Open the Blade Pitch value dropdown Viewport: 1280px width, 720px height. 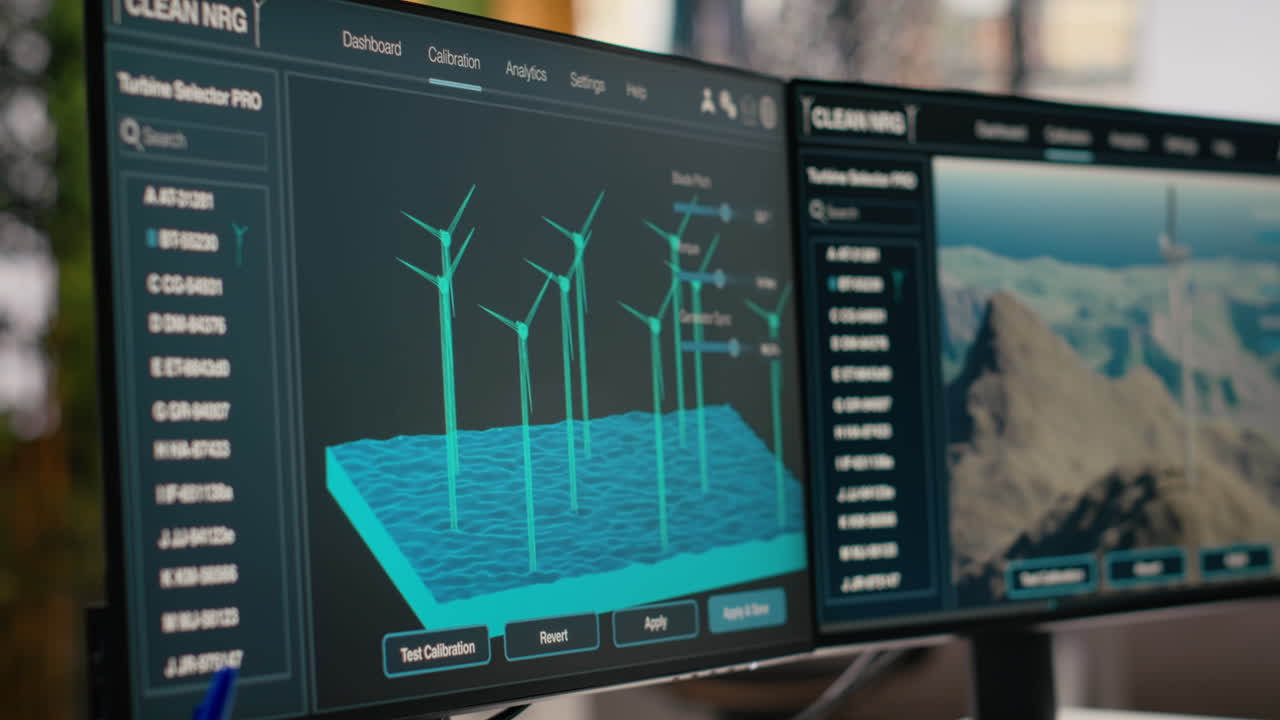763,213
